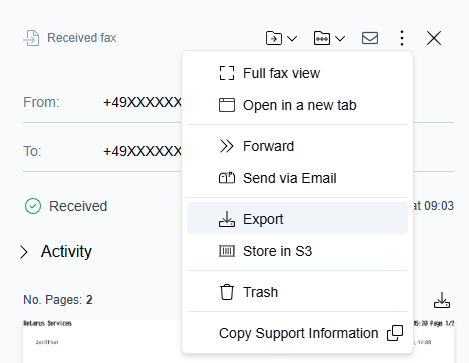Choose Send via Email option
This screenshot has height=363, width=469.
[x=297, y=178]
